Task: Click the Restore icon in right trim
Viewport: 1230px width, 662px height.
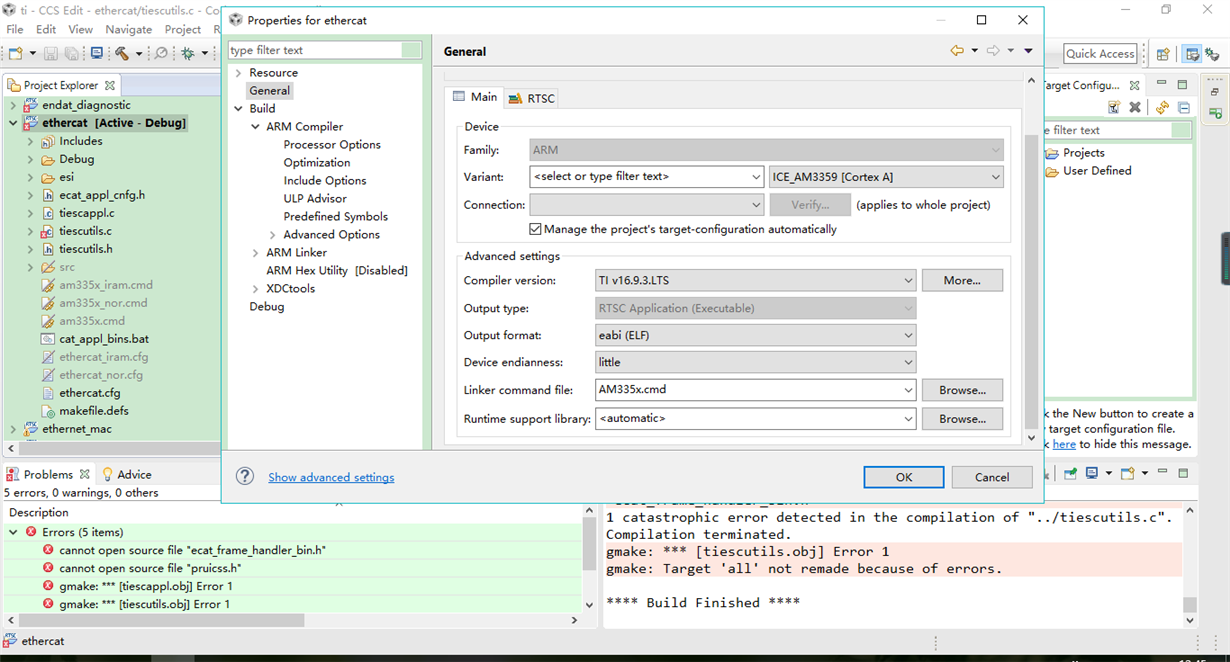Action: [1215, 91]
